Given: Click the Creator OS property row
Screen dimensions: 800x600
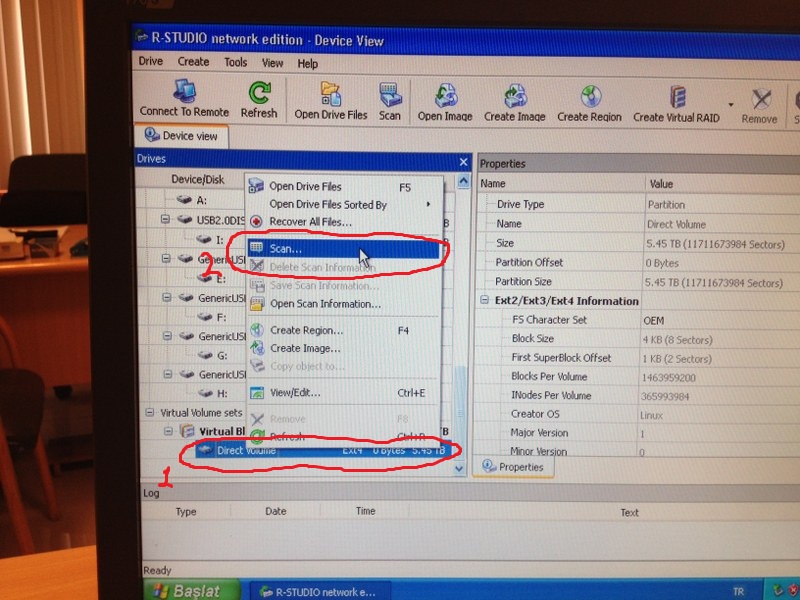Looking at the screenshot, I should click(x=639, y=415).
